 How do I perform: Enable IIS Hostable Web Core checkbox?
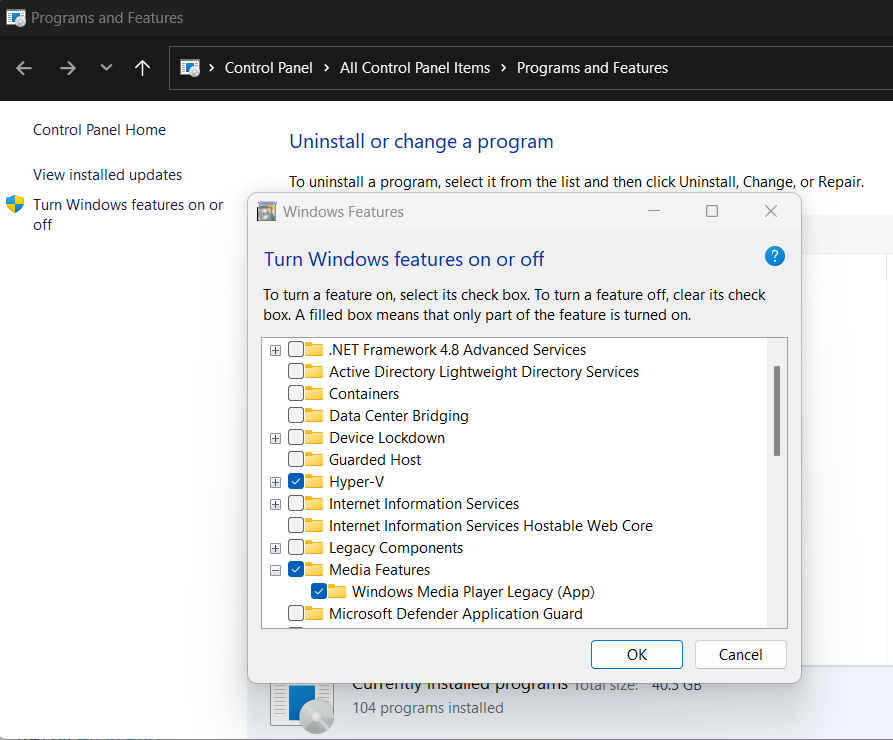click(296, 525)
